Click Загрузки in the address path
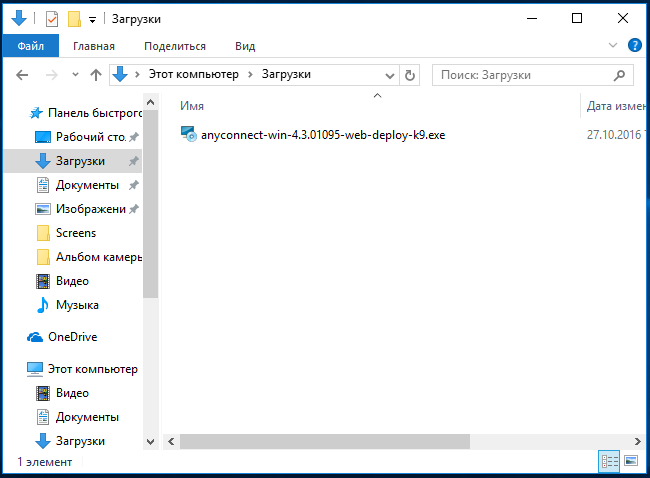Image resolution: width=650 pixels, height=478 pixels. [286, 74]
